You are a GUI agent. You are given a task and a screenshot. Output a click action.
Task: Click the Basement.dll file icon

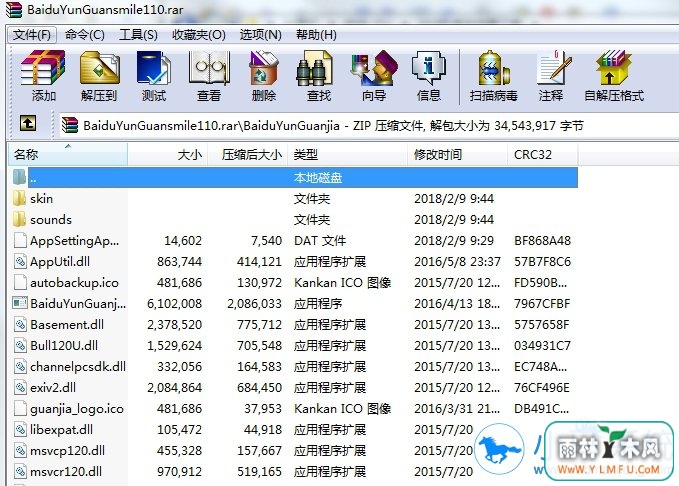point(20,324)
